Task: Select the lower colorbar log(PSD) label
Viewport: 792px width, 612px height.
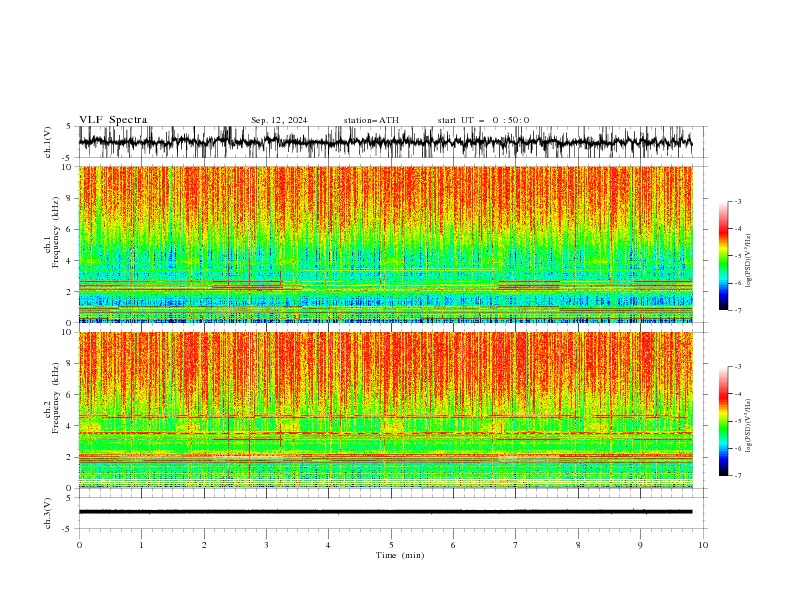Action: (x=749, y=426)
